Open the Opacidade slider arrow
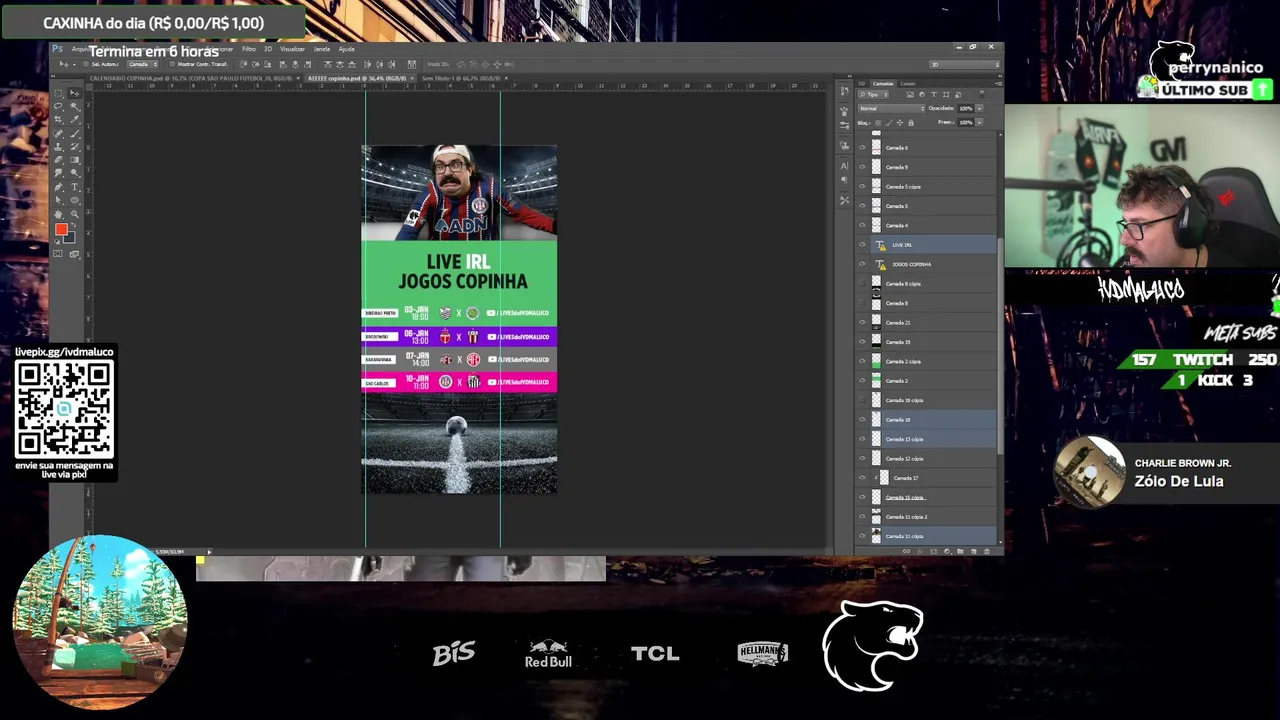The height and width of the screenshot is (720, 1280). 979,108
